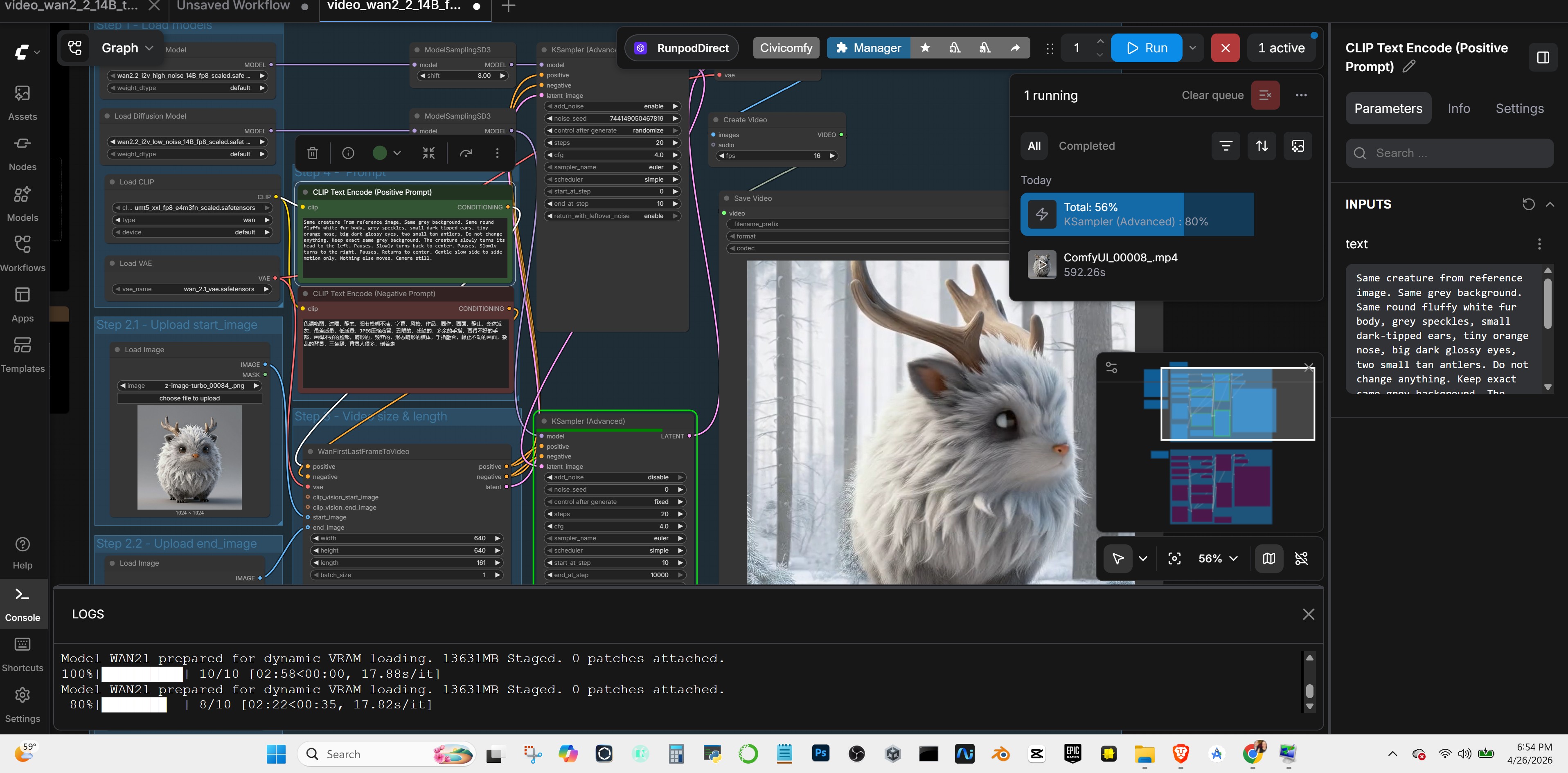Open the type wan combo in Load CLIP

tap(192, 220)
